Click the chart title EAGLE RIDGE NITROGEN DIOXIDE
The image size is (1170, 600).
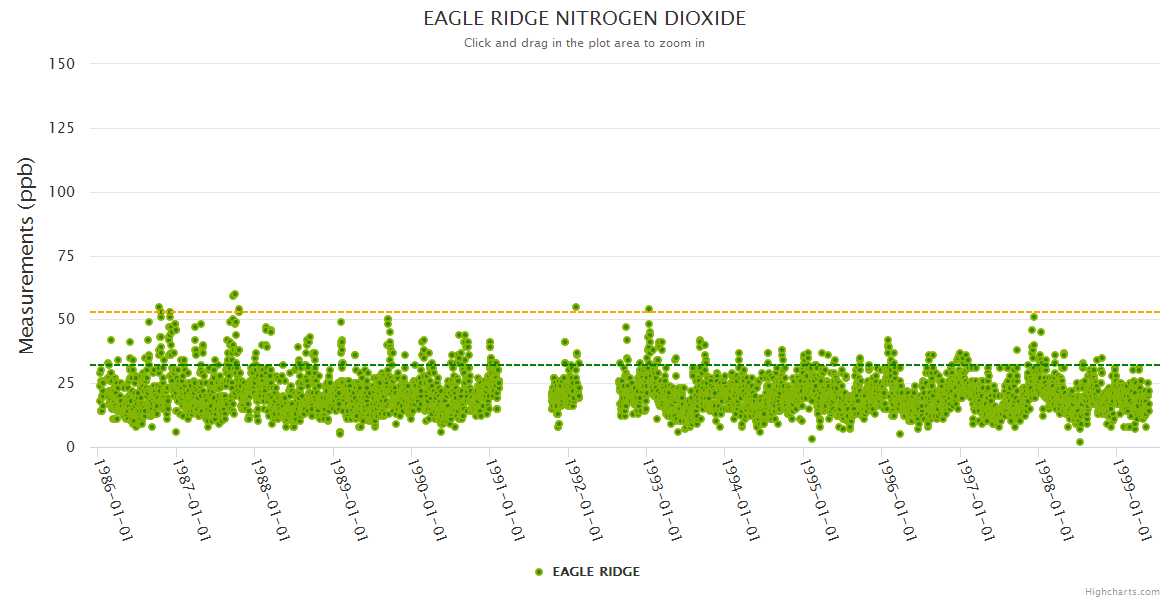584,19
